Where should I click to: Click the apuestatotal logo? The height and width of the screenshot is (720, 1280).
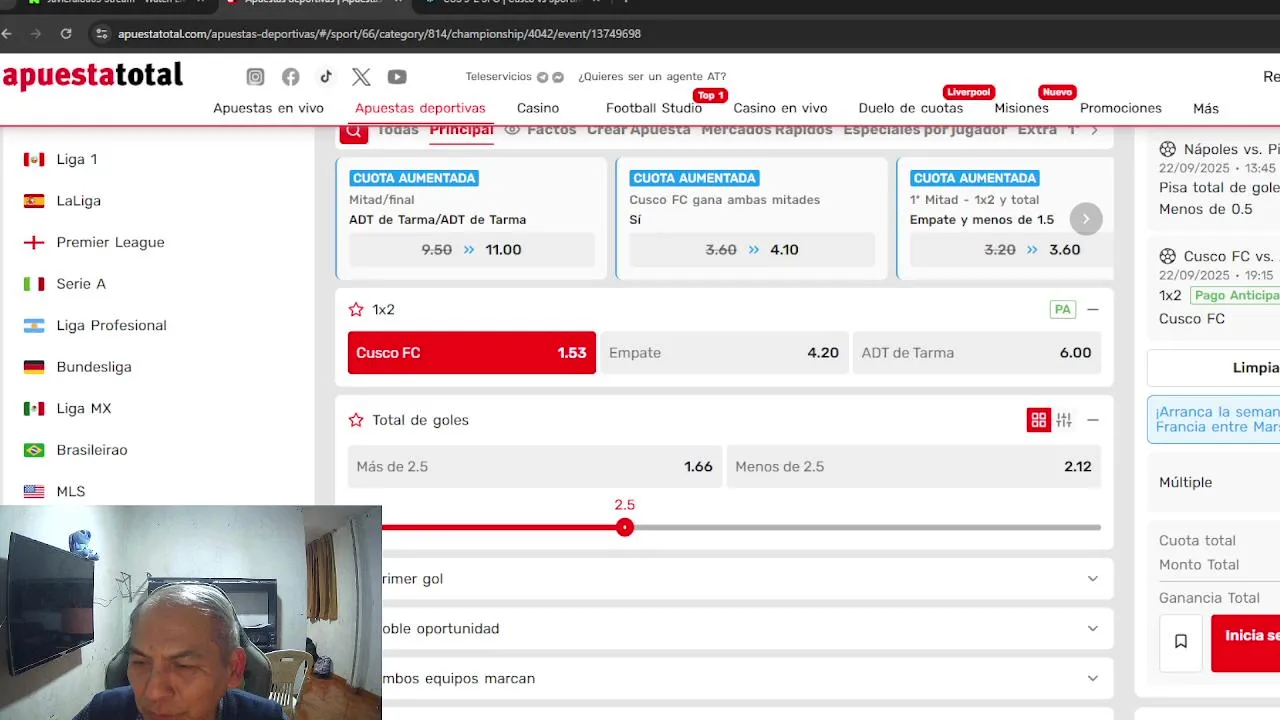[x=93, y=76]
